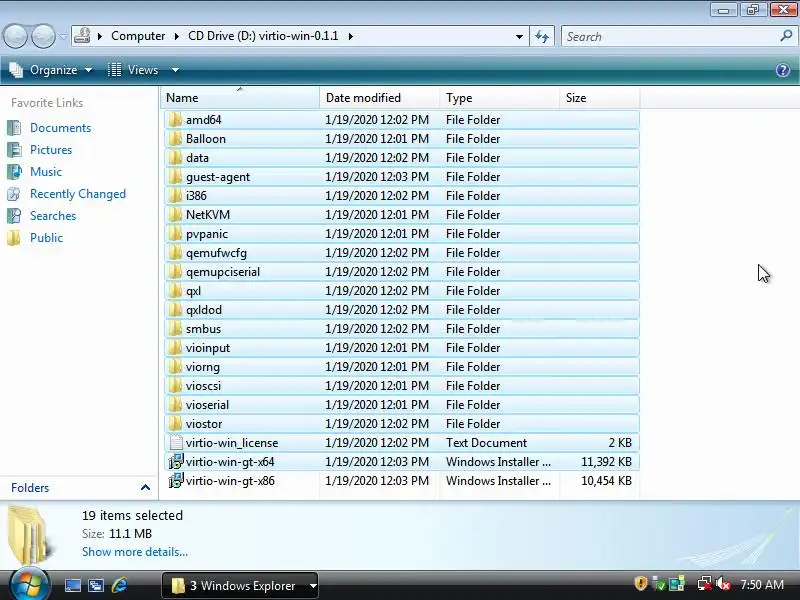Open the Windows Explorer taskbar group dropdown

point(313,586)
